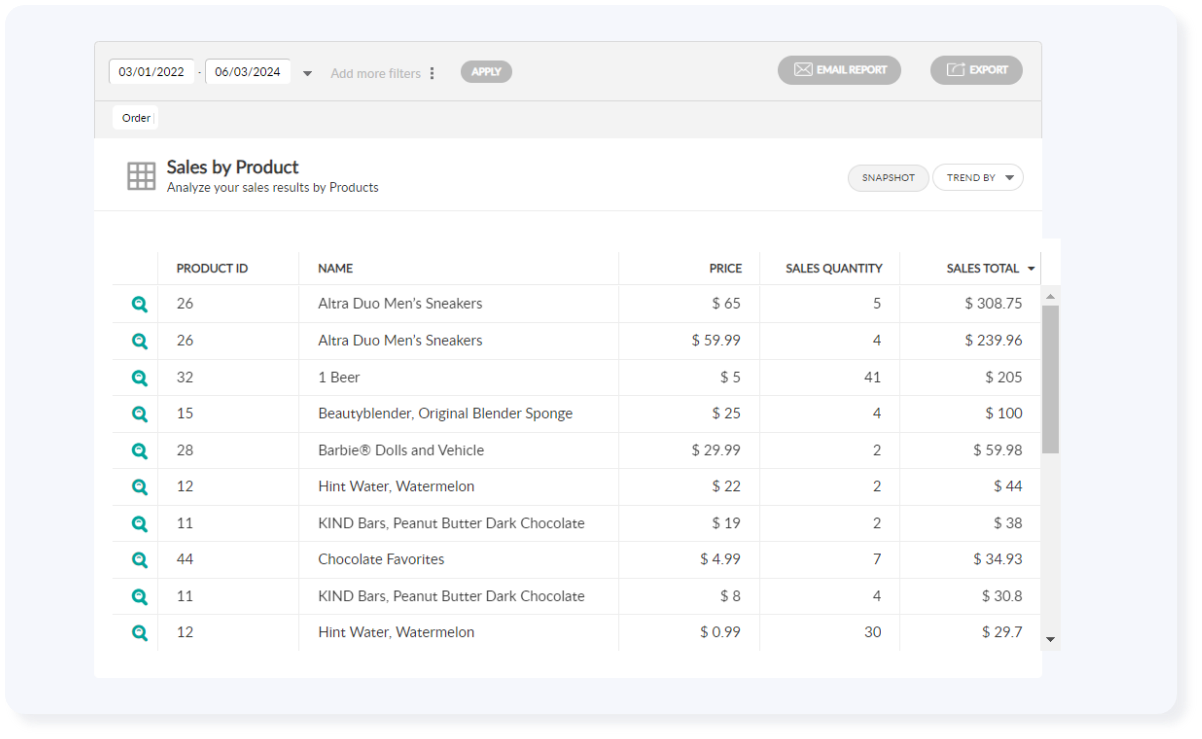Click the magnifier icon on the 1 Beer row

pyautogui.click(x=138, y=377)
